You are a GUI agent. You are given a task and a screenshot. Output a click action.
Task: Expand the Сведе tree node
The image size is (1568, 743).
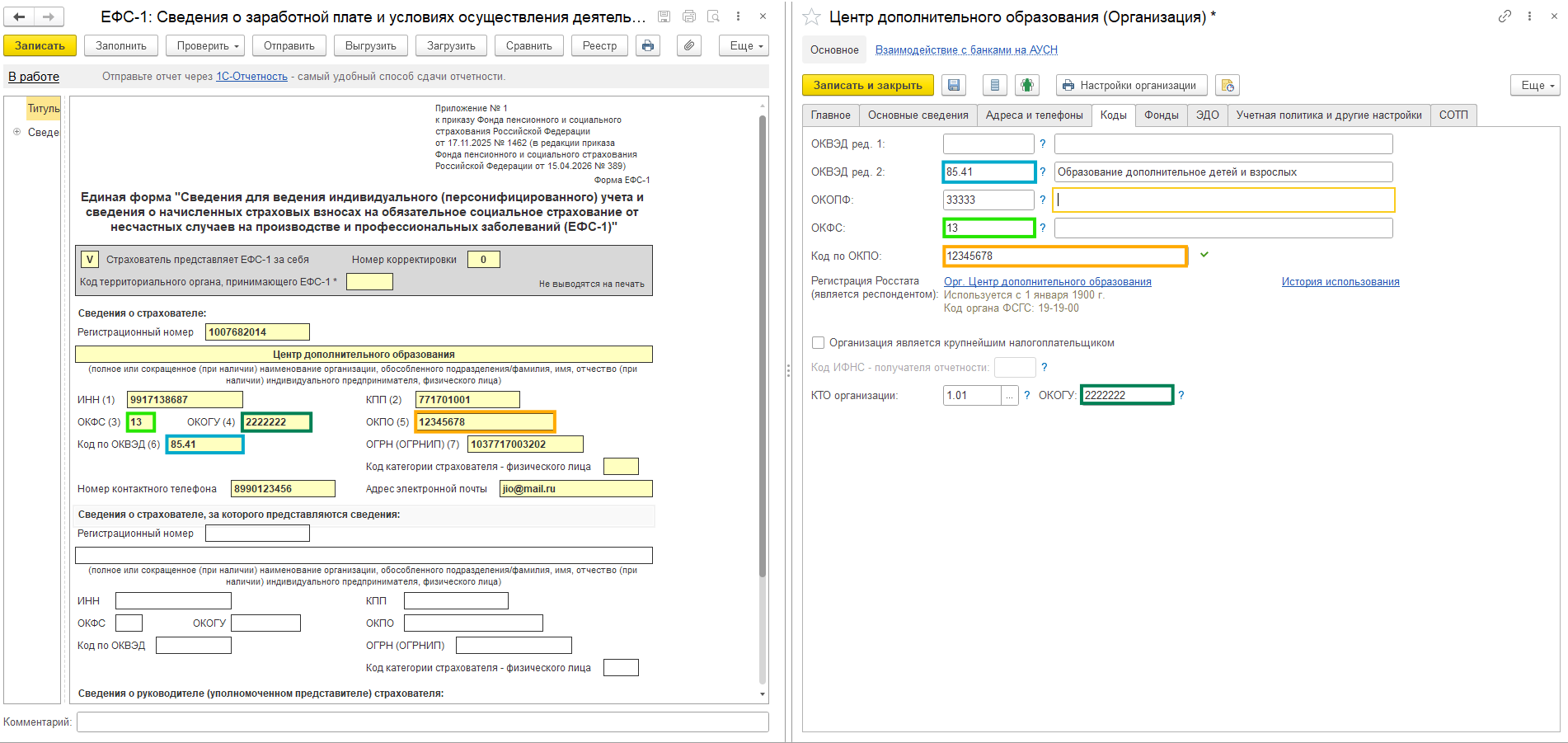pyautogui.click(x=16, y=132)
